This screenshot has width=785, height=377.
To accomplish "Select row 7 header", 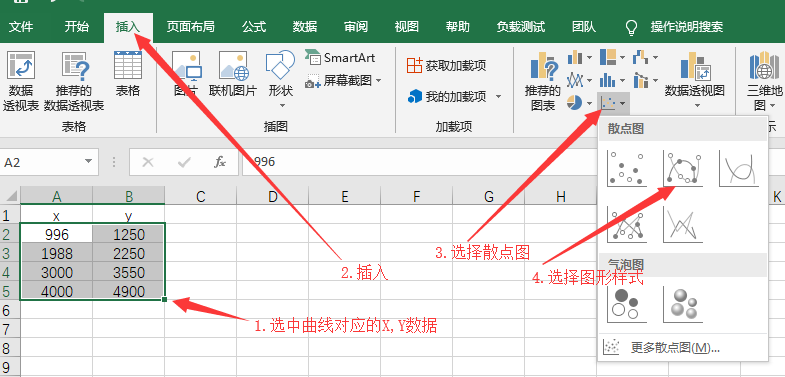I will tap(10, 329).
